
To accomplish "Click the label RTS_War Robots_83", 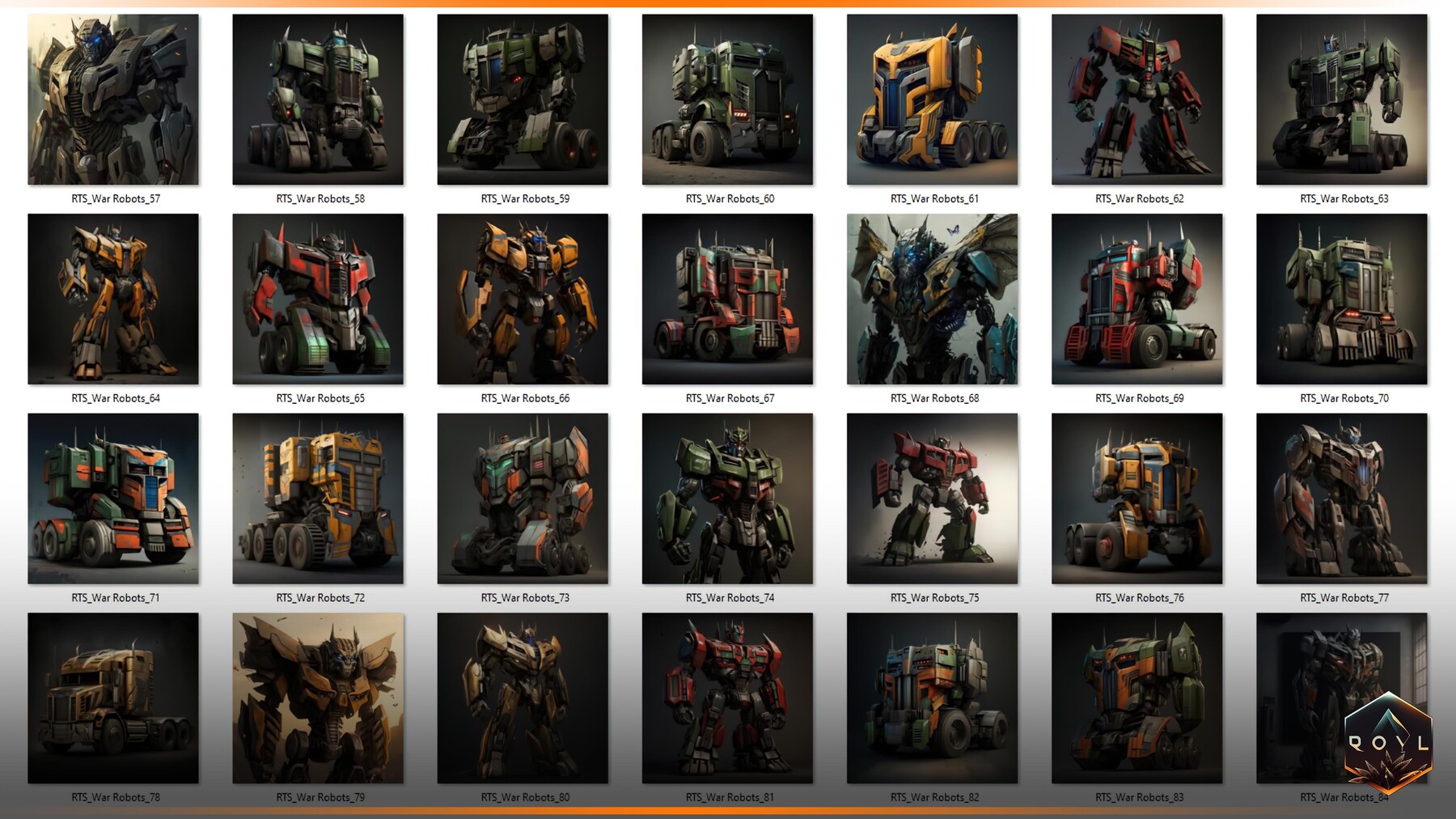I will pyautogui.click(x=1139, y=796).
